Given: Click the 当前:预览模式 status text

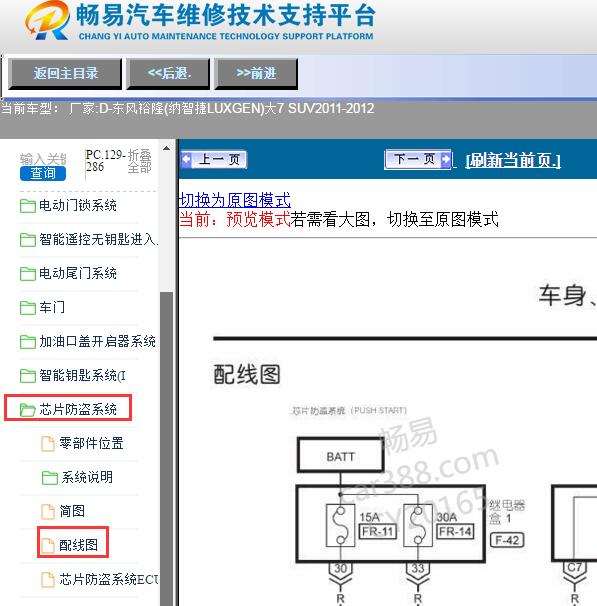Looking at the screenshot, I should pos(235,219).
